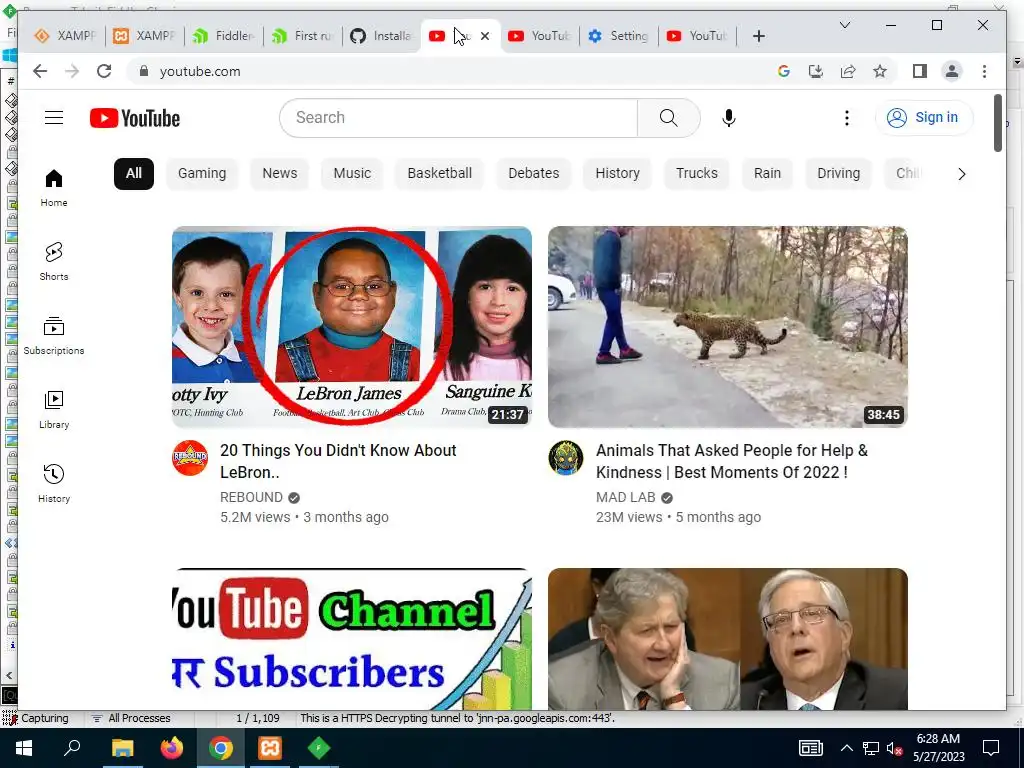Open Shorts in sidebar
1024x768 pixels.
point(54,262)
